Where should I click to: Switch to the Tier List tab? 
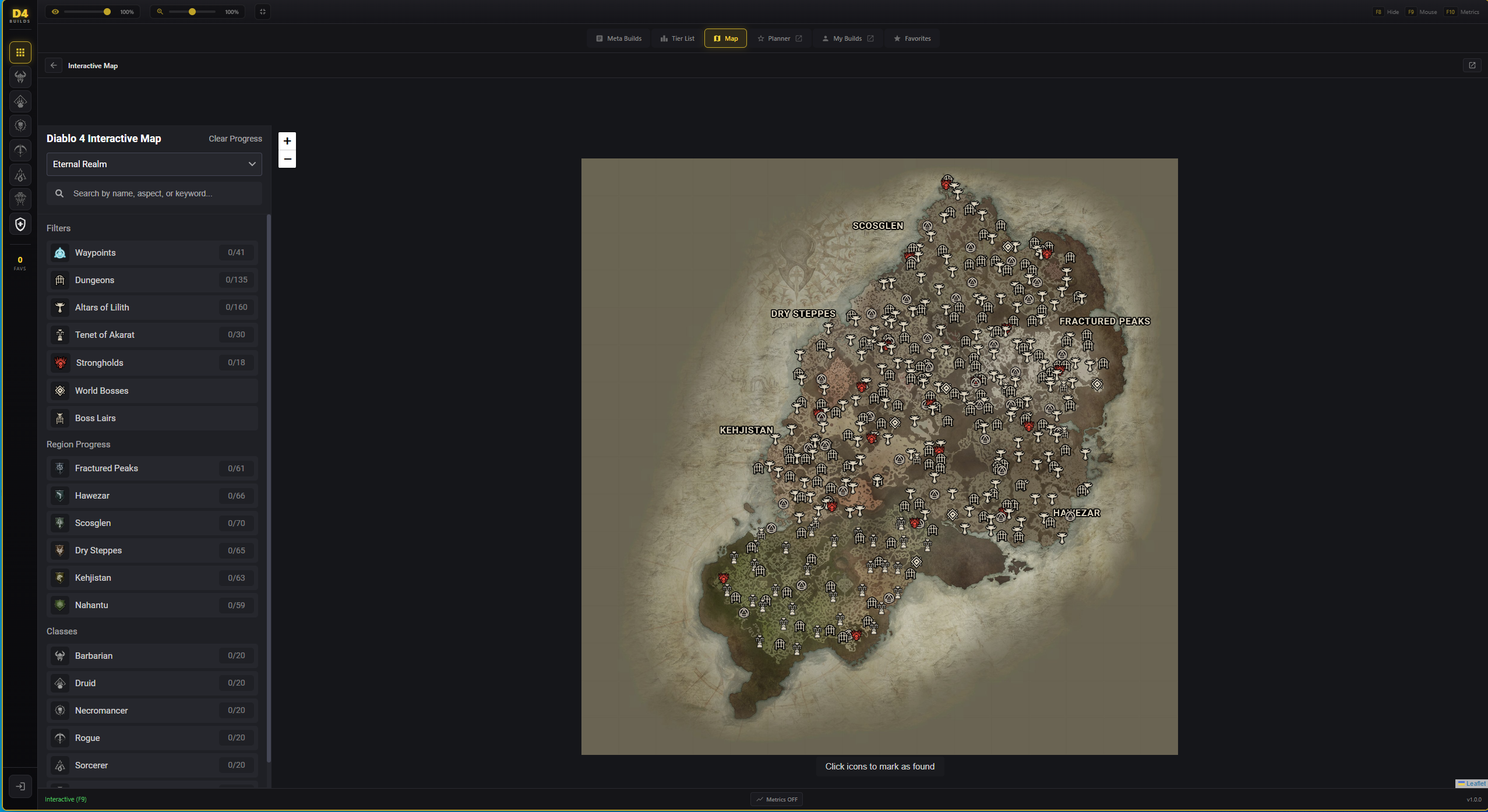(677, 38)
